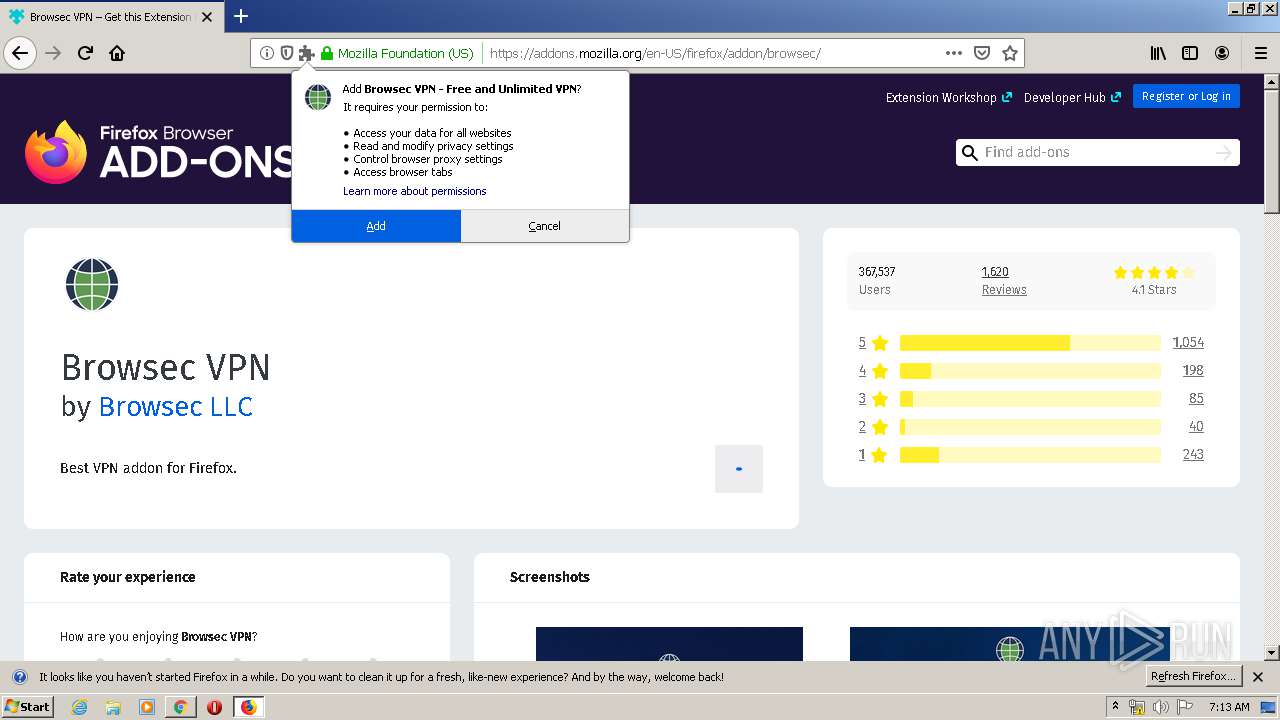Screen dimensions: 1280x720
Task: Open the Library bookshelf icon
Action: click(x=1158, y=53)
